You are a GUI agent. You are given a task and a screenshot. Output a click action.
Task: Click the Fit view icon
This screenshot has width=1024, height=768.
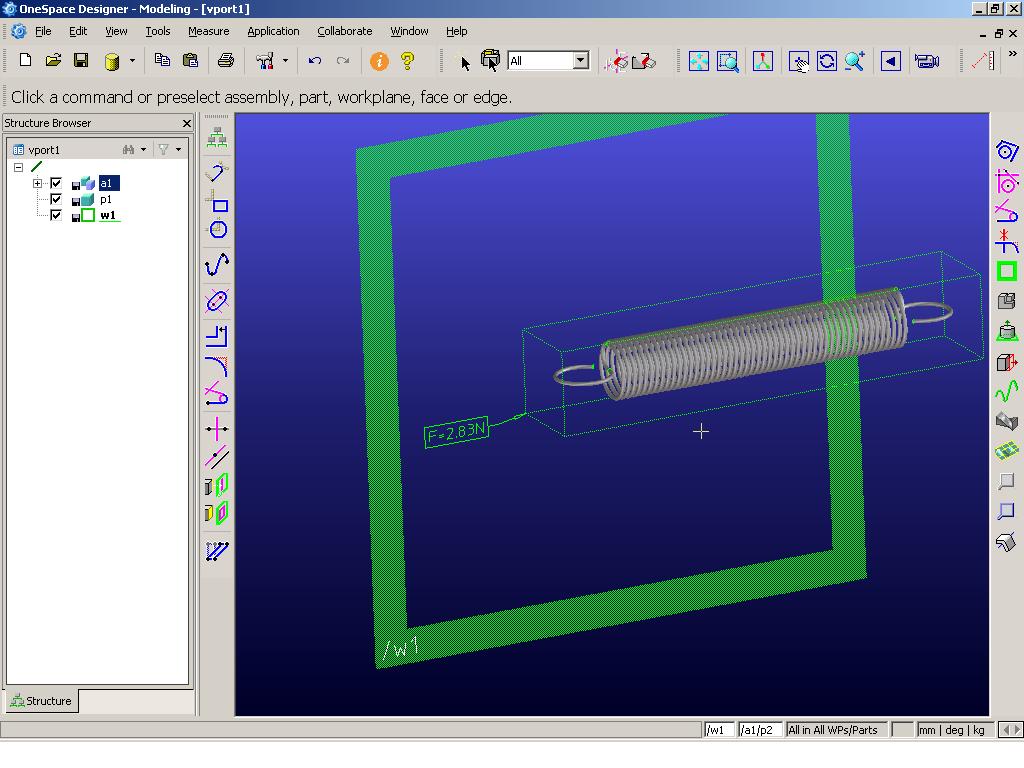point(699,61)
